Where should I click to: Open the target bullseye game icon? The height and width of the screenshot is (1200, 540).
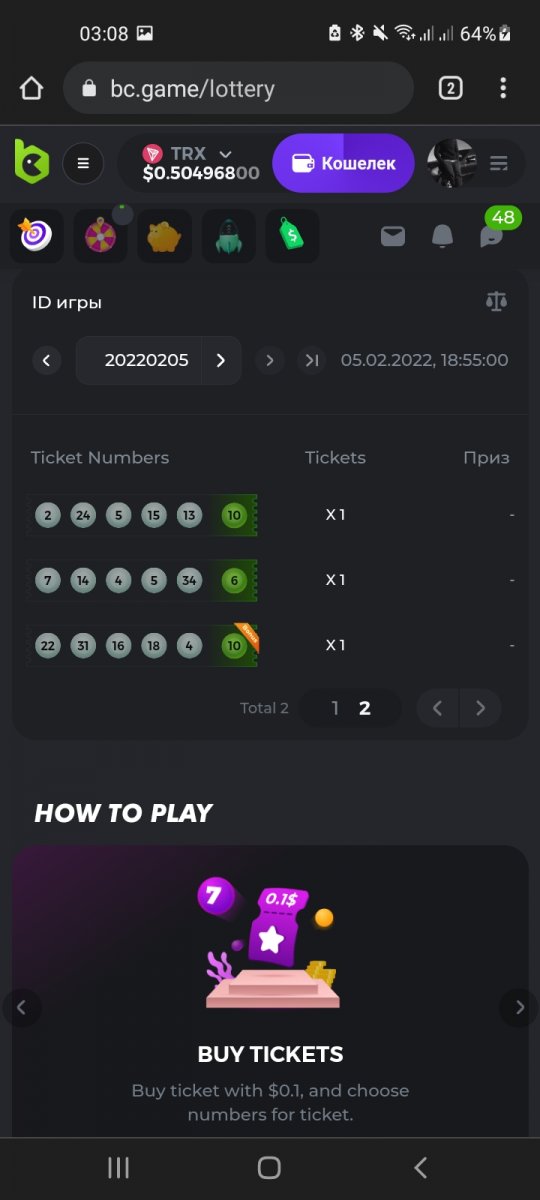[x=36, y=236]
